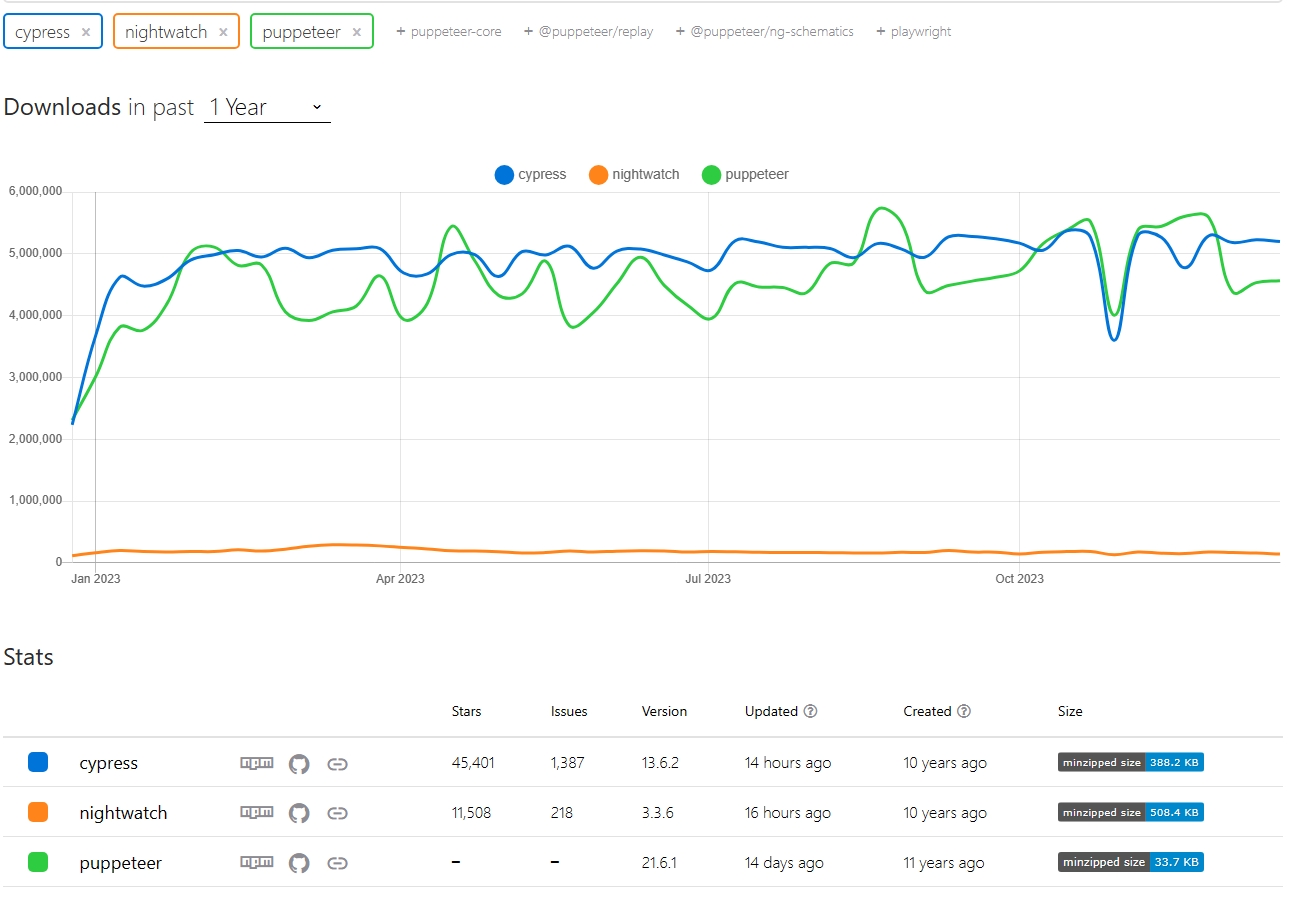Click the orange nightwatch color swatch in Stats
The width and height of the screenshot is (1291, 916).
point(38,813)
